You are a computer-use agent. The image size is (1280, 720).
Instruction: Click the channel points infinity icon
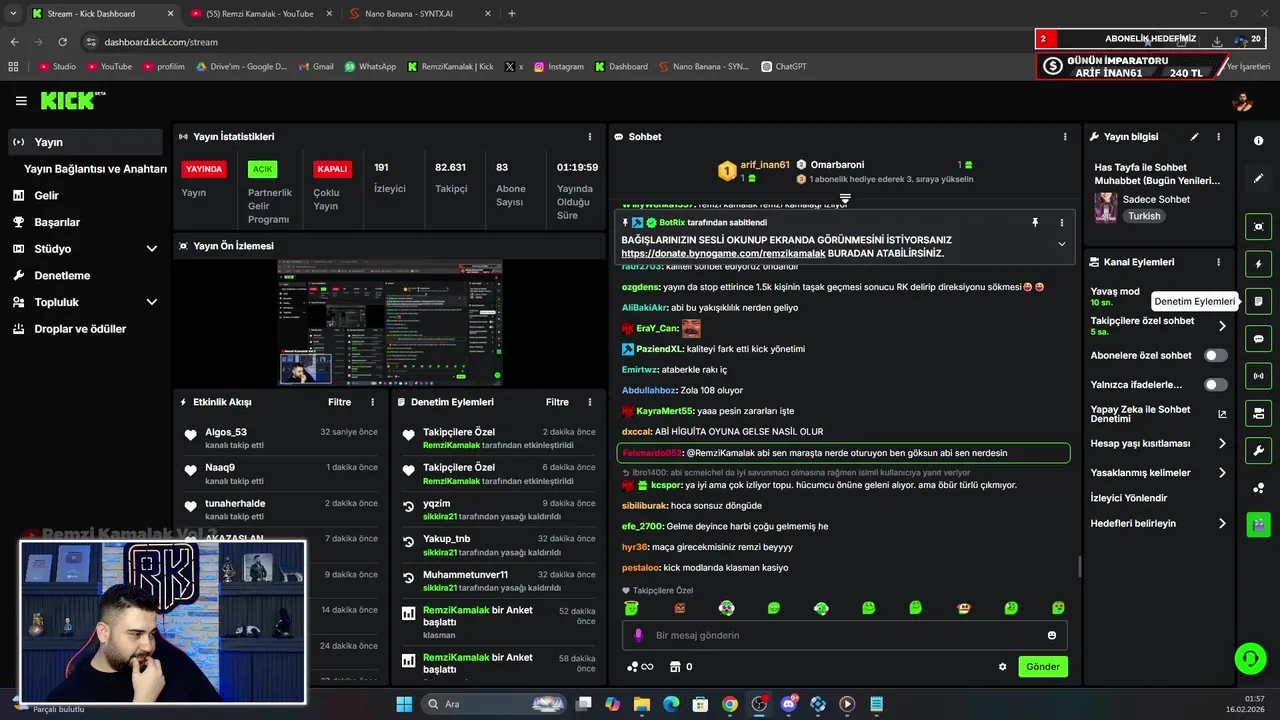tap(640, 667)
